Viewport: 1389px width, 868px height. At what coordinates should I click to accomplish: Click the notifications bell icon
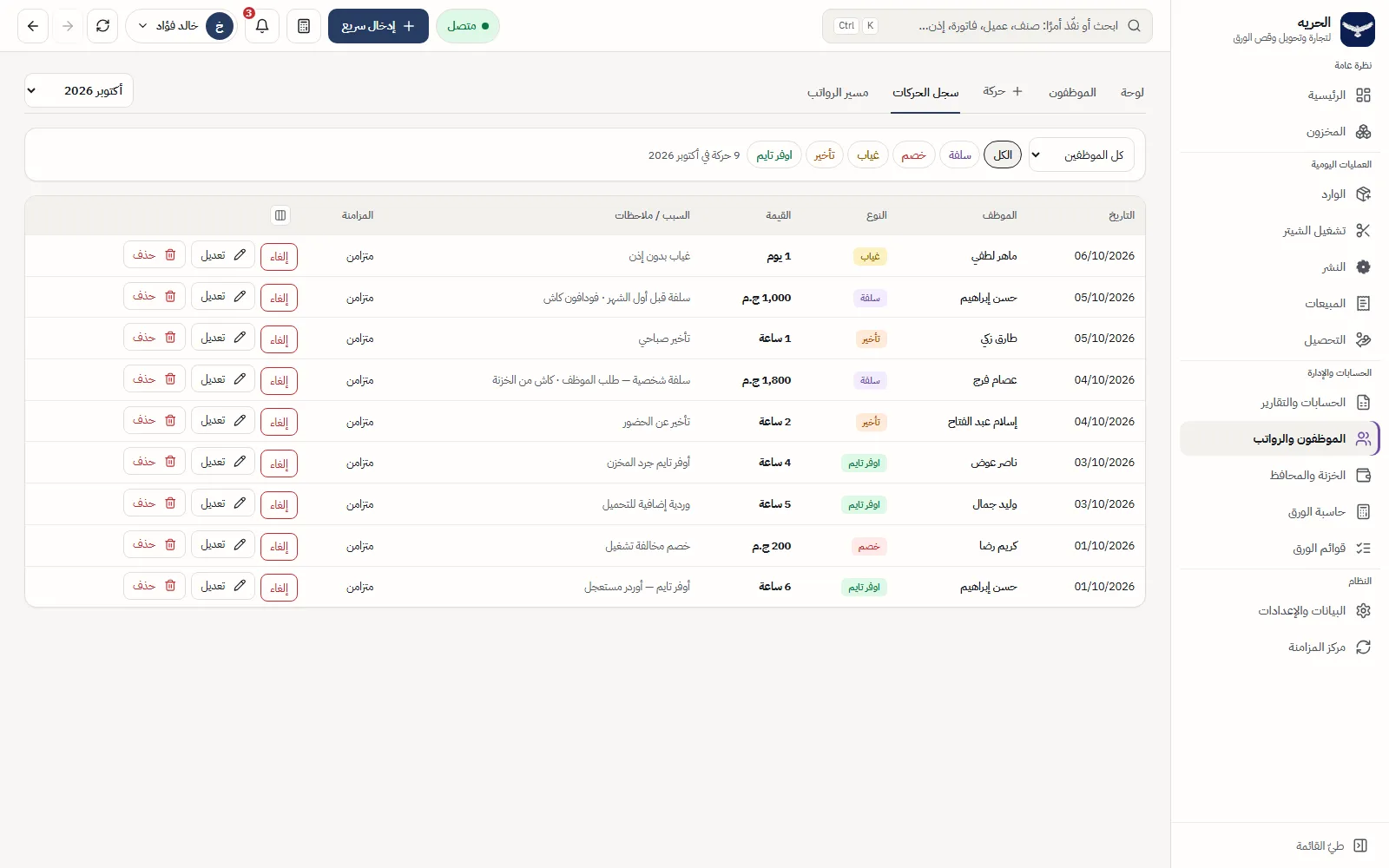click(262, 26)
